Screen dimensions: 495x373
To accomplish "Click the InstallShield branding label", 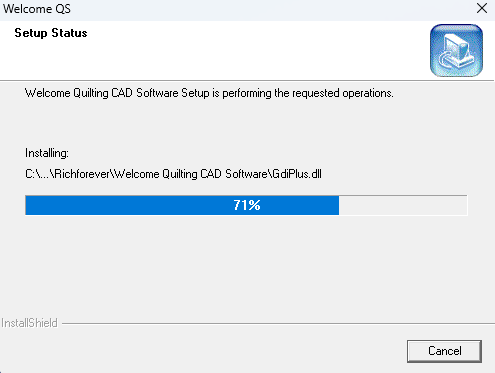I will click(29, 323).
